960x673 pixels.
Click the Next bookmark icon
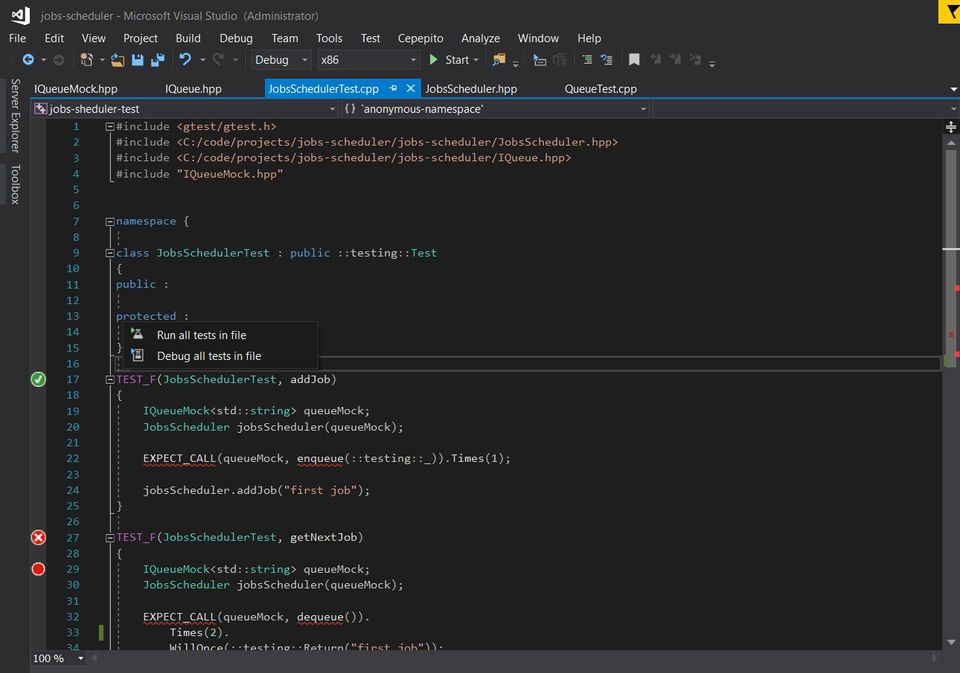click(x=675, y=59)
